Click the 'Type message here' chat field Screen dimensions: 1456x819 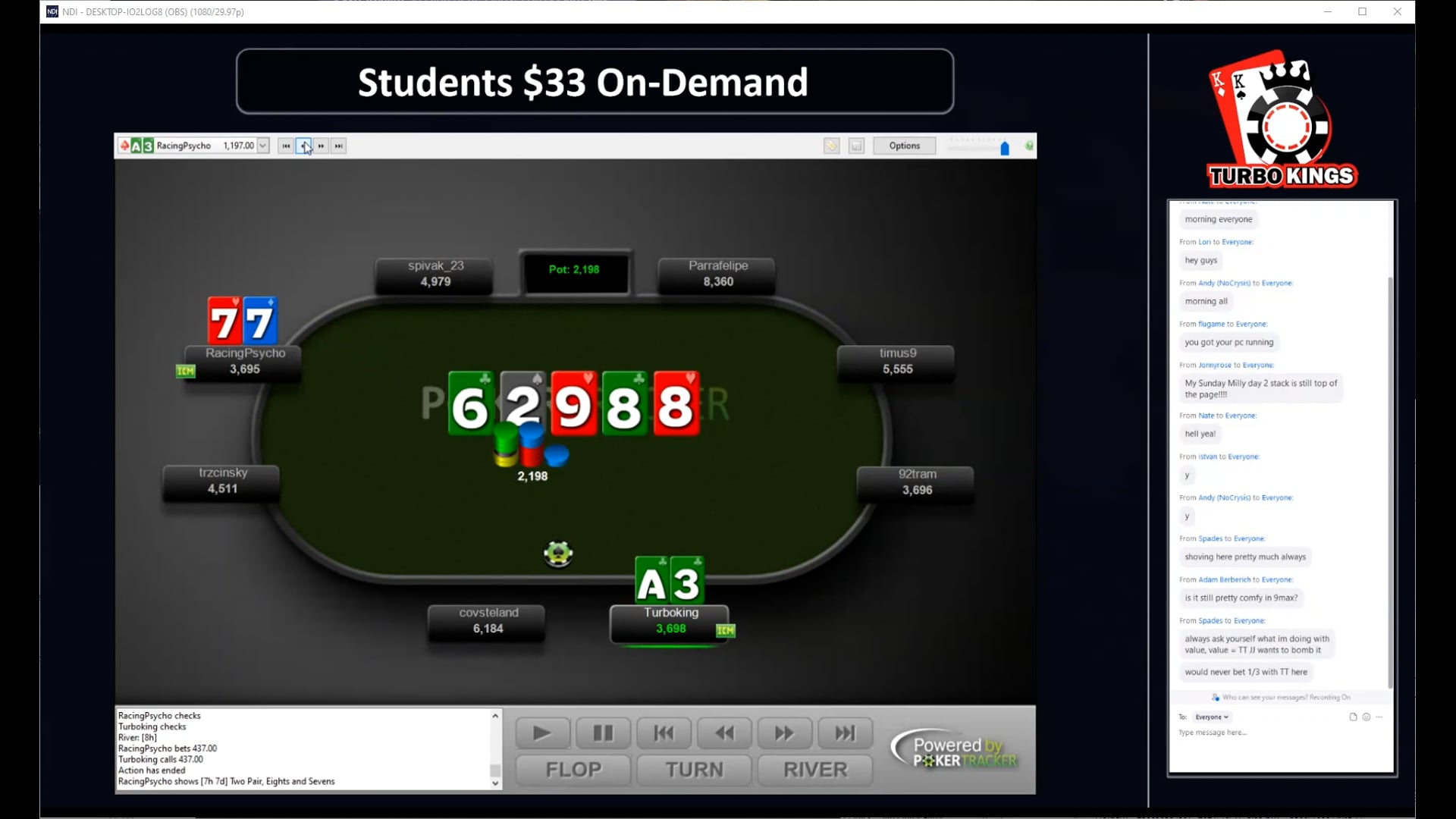tap(1282, 733)
